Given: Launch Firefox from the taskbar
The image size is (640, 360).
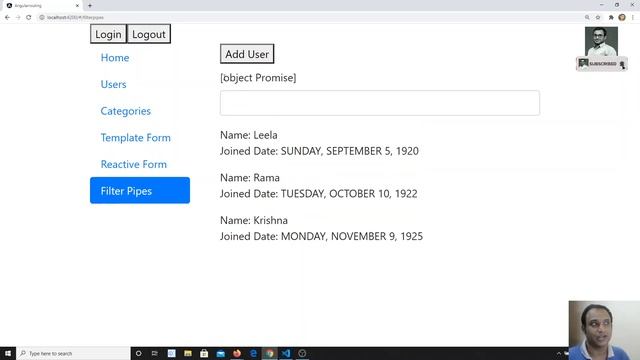Looking at the screenshot, I should point(237,353).
